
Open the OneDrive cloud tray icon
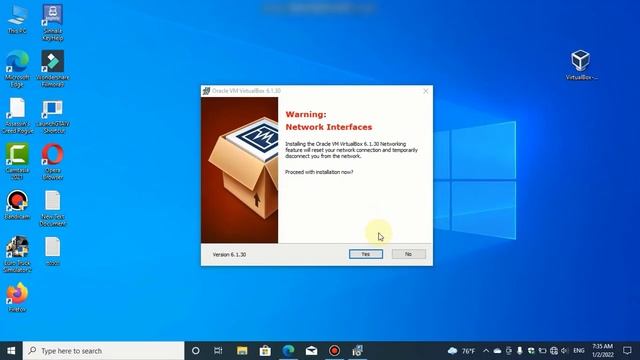coord(497,351)
